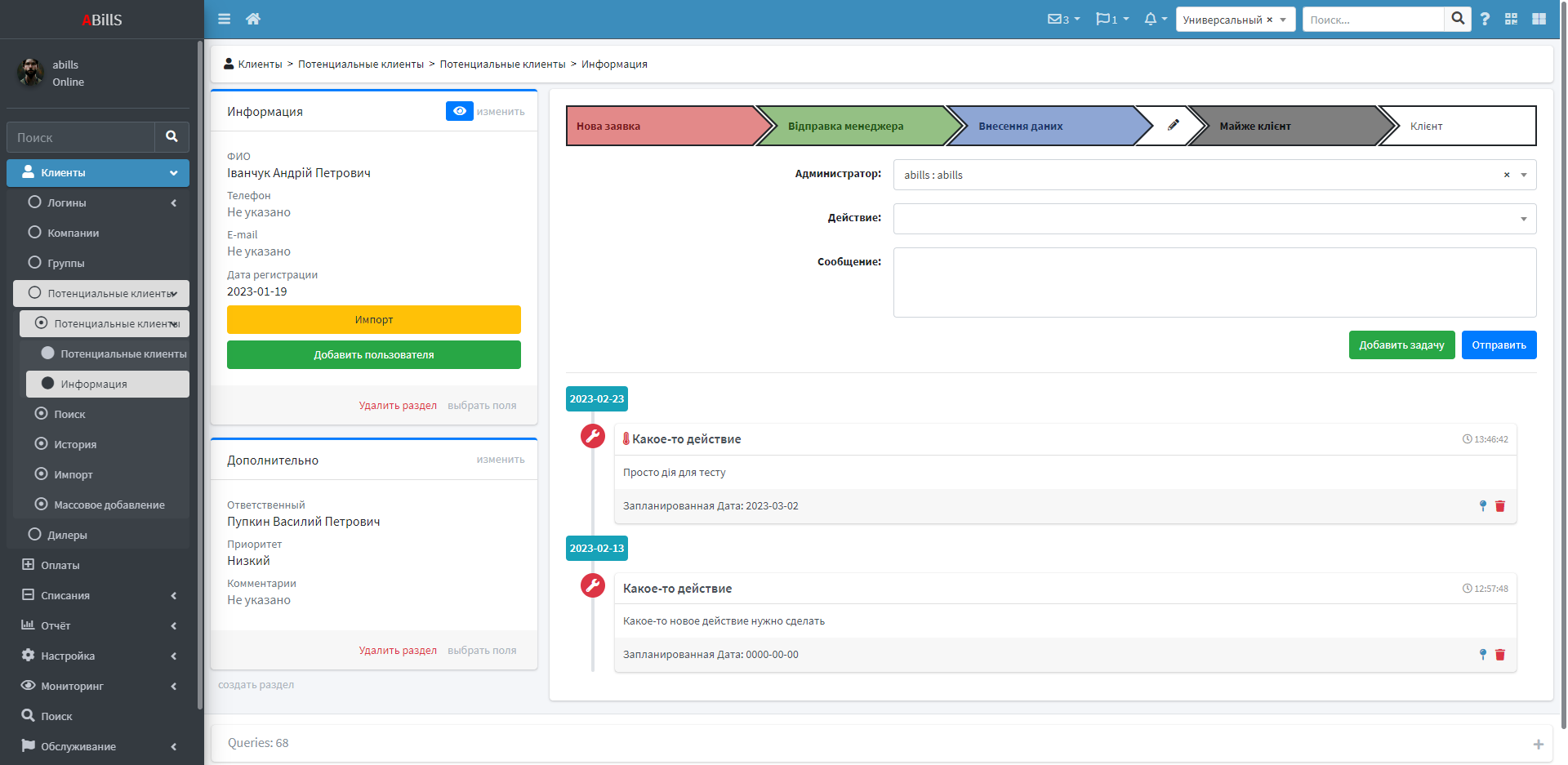Open the Действие dropdown
This screenshot has height=765, width=1568.
coord(1214,219)
